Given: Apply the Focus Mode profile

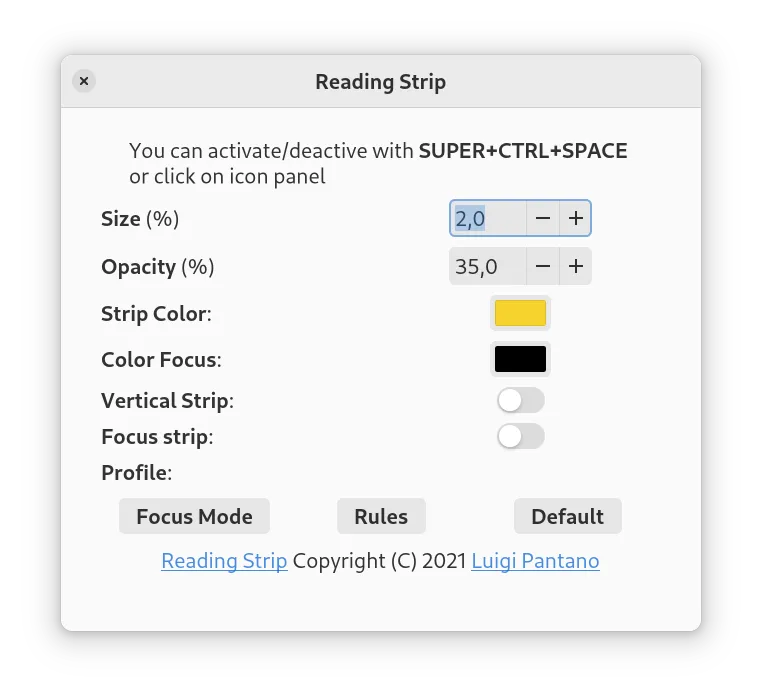Looking at the screenshot, I should (x=194, y=516).
